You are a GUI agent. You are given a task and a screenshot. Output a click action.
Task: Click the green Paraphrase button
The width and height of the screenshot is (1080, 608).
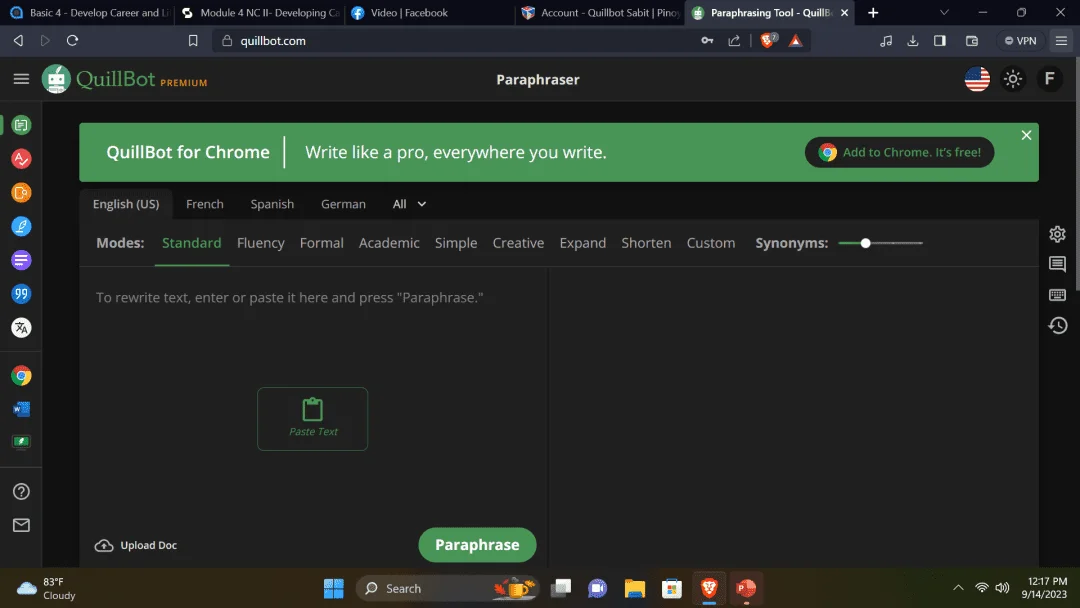477,545
